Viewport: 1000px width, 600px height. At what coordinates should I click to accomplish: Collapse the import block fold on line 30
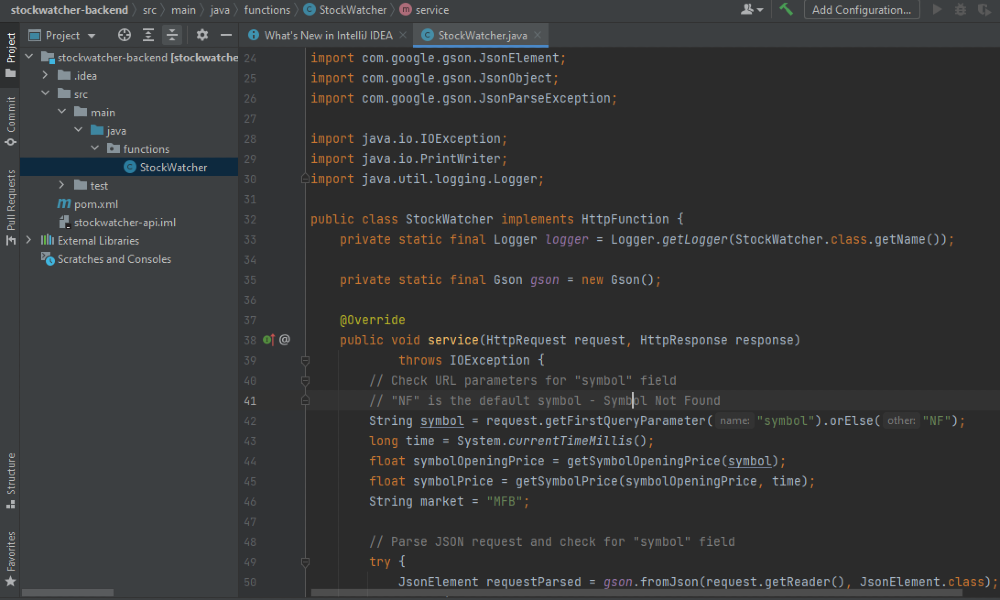tap(304, 179)
